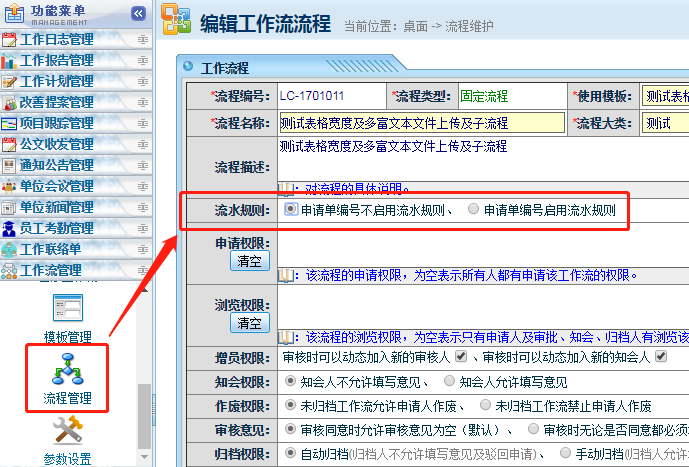Select 申请单编号启用流水规则 radio

pyautogui.click(x=473, y=209)
